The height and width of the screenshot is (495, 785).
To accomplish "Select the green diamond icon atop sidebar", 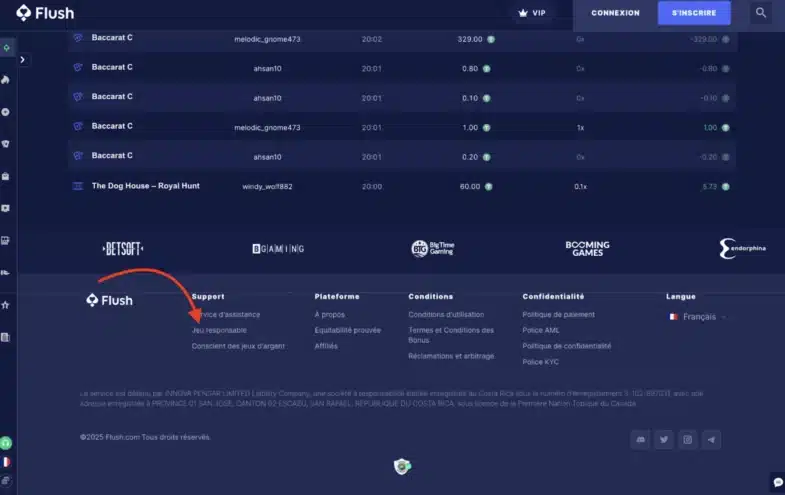I will tap(7, 48).
